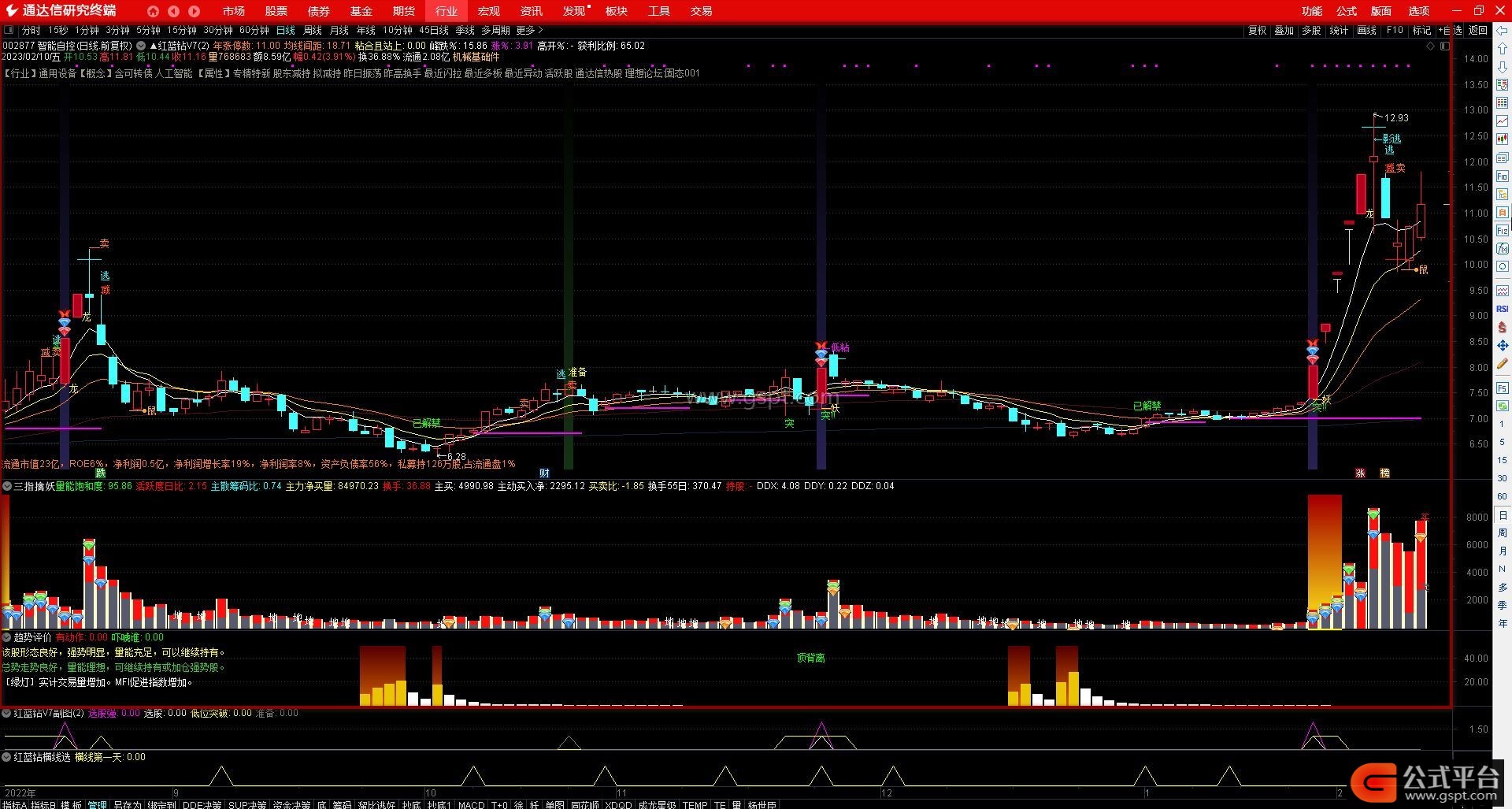Click the diamond icon at chart top-right
1512x809 pixels.
coord(1431,46)
